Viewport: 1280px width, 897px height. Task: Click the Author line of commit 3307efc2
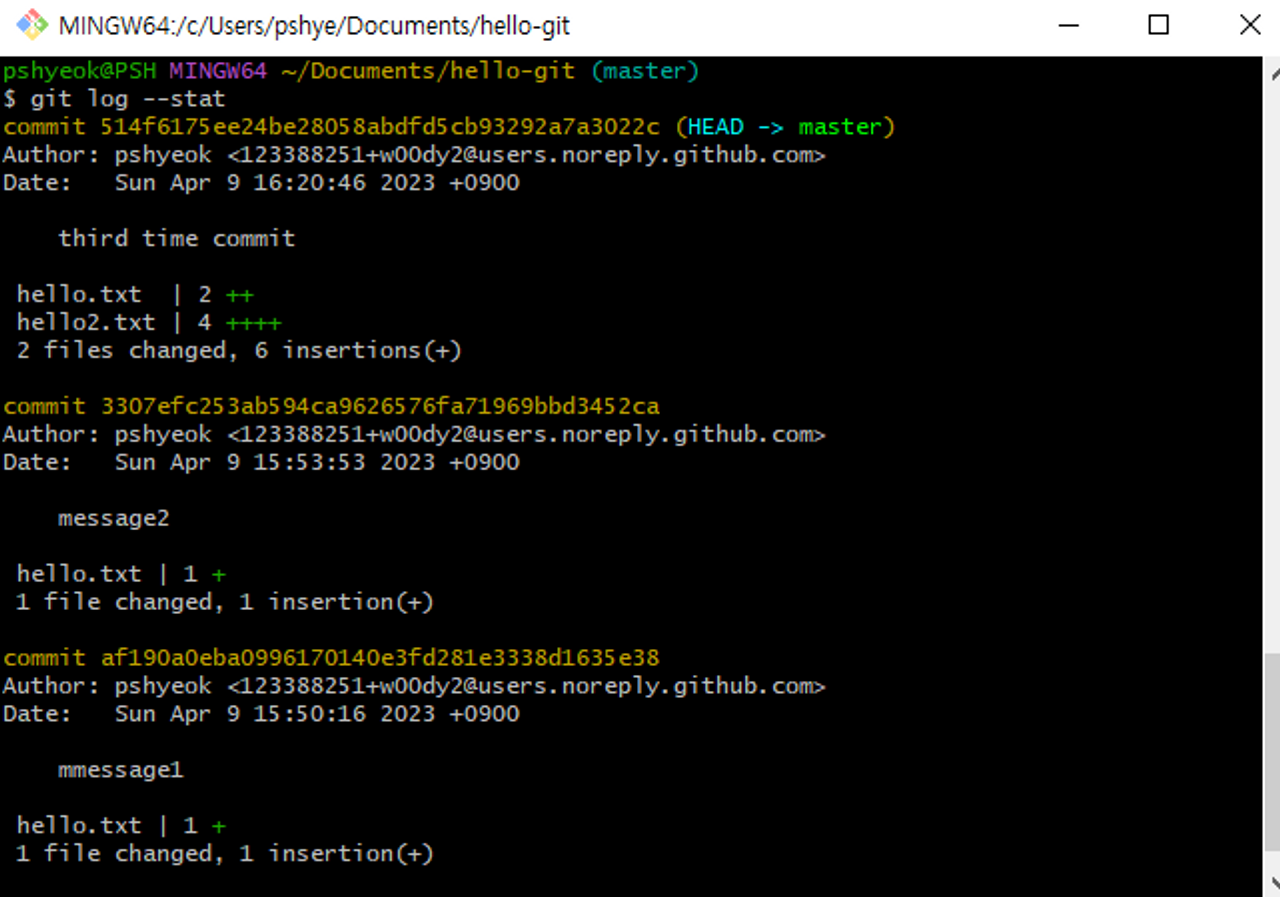point(414,434)
